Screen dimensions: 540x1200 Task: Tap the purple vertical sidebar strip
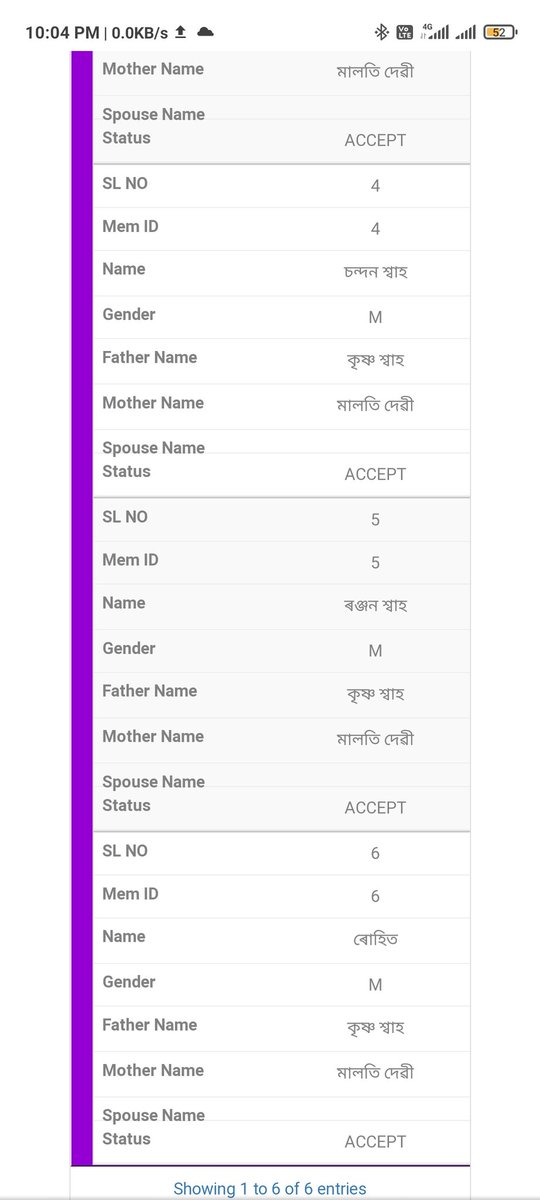coord(82,610)
